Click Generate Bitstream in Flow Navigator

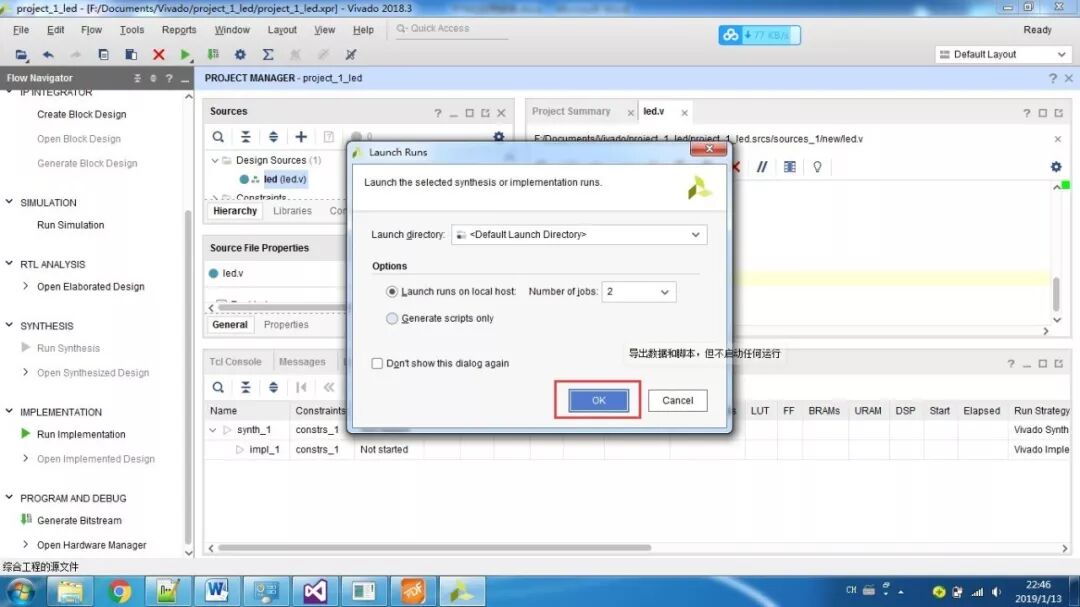[79, 520]
